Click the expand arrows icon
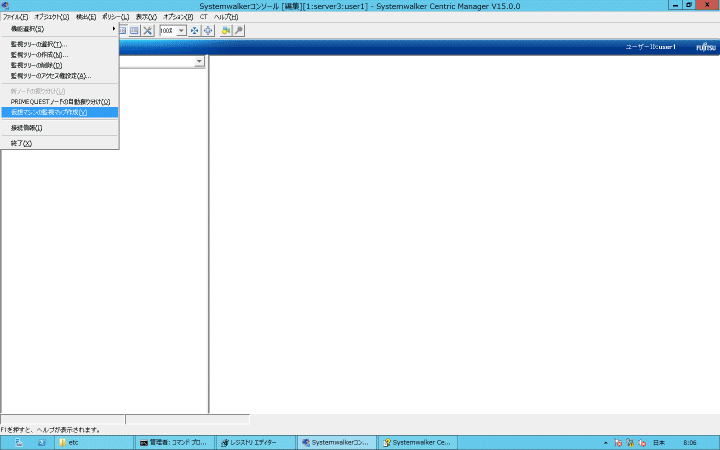Screen dimensions: 720x450 coord(208,31)
